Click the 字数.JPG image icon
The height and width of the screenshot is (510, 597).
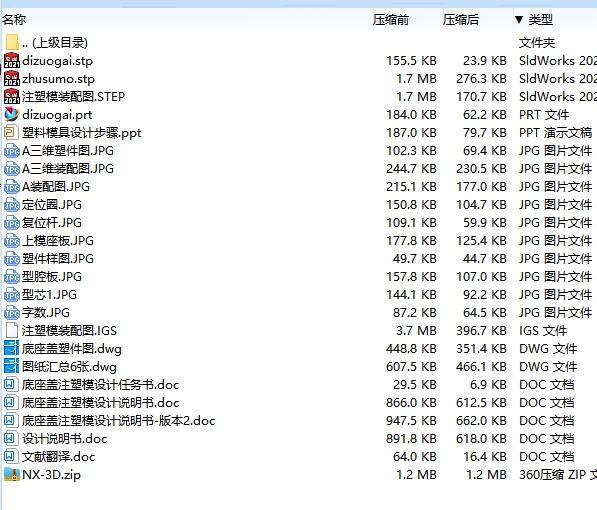pos(12,312)
